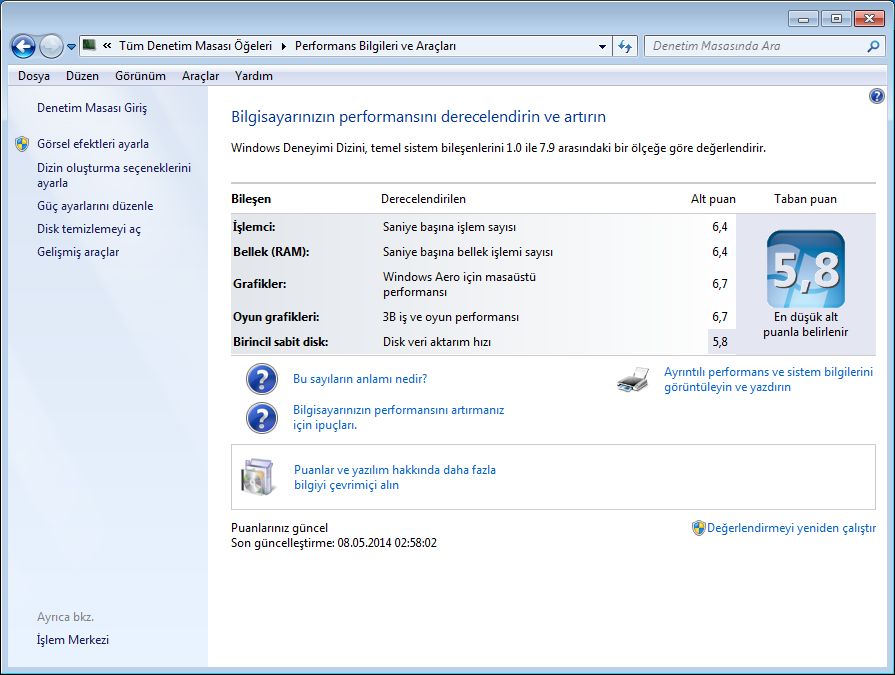895x675 pixels.
Task: Open the Yardım menu
Action: click(253, 76)
